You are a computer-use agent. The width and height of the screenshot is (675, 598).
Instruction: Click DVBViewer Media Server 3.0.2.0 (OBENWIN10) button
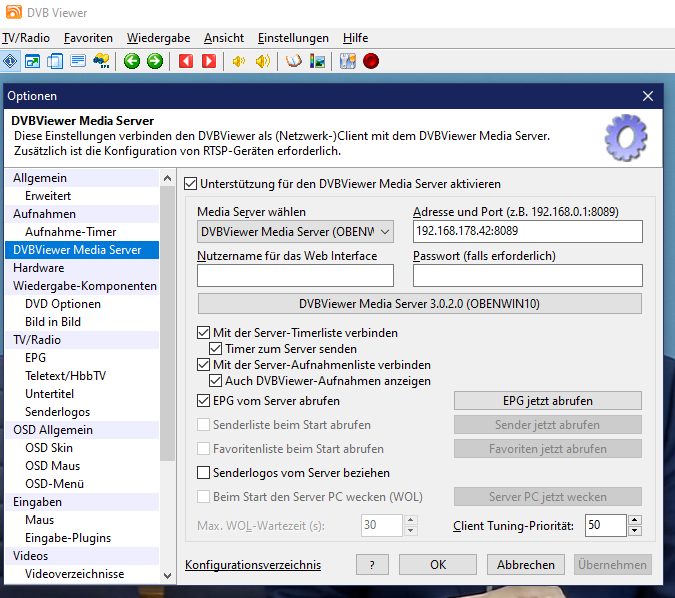[420, 304]
